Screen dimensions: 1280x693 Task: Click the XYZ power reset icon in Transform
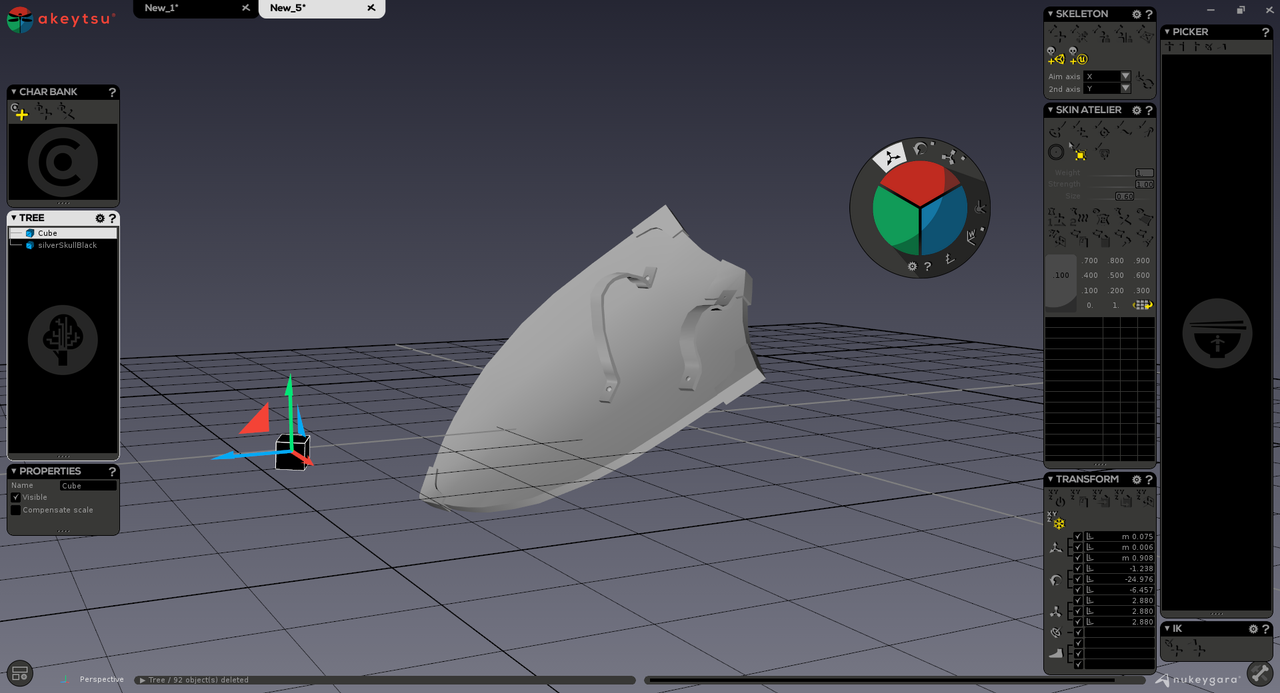(x=1057, y=499)
